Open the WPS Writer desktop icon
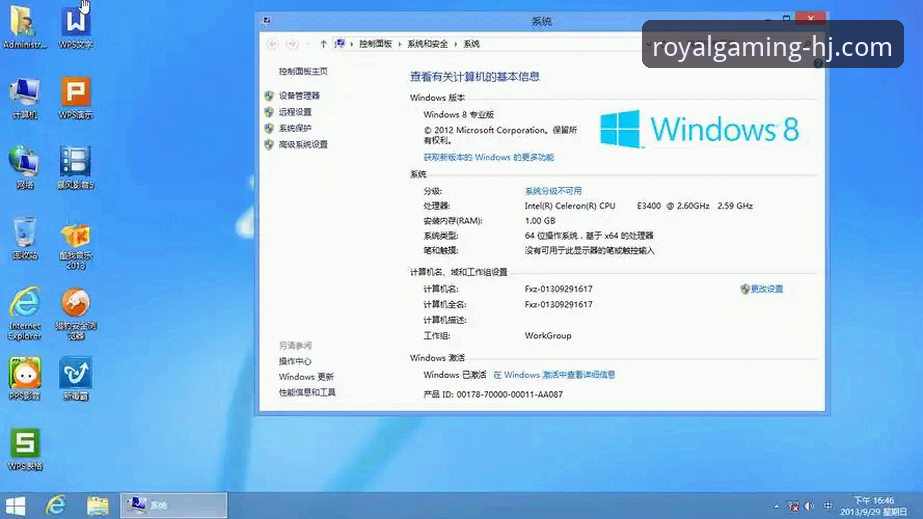 coord(75,26)
